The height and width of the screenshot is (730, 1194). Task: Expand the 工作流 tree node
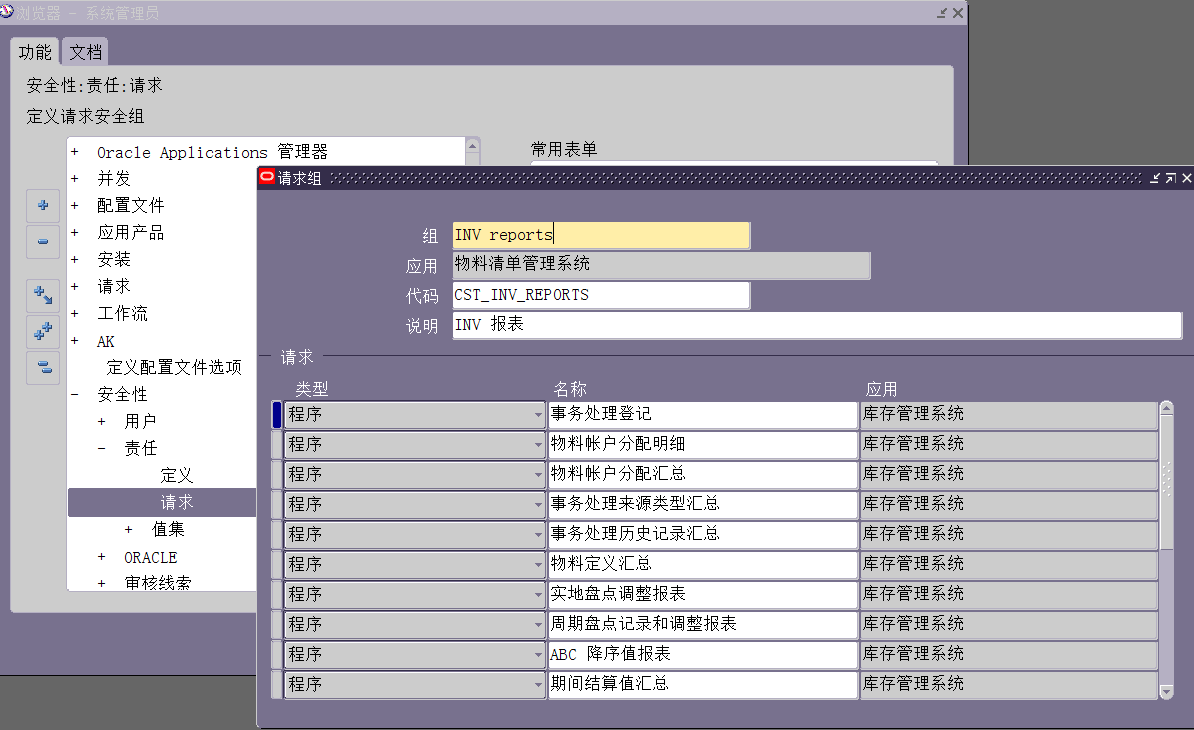click(x=75, y=314)
